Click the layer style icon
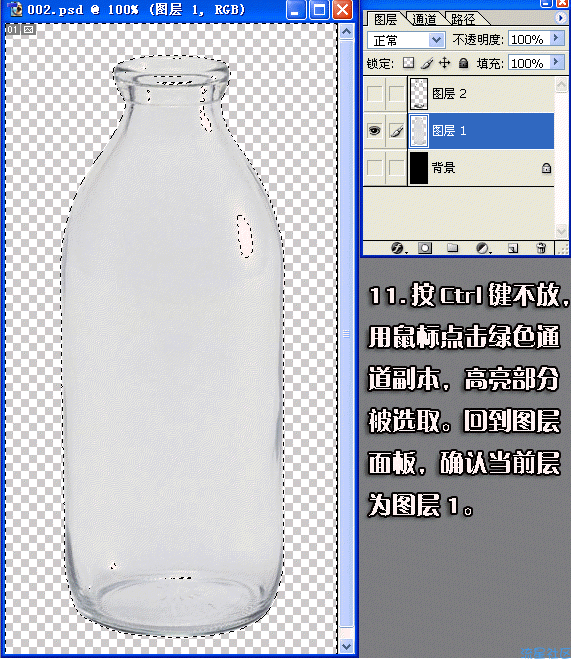This screenshot has height=659, width=571. point(398,248)
